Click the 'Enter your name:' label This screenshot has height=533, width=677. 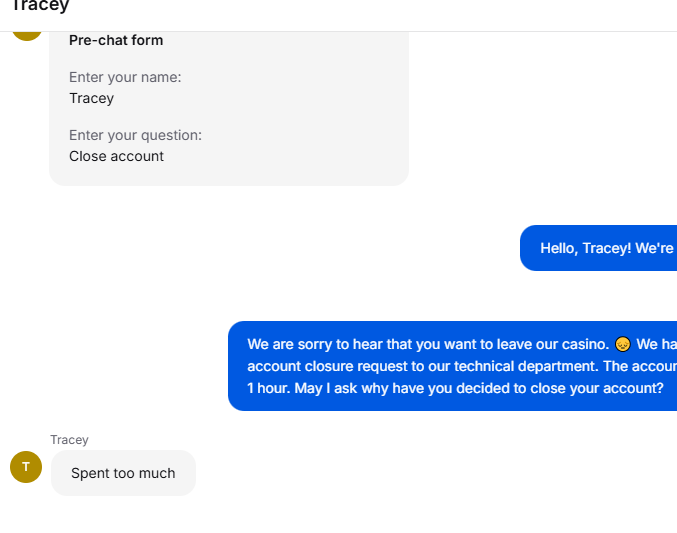(x=125, y=77)
